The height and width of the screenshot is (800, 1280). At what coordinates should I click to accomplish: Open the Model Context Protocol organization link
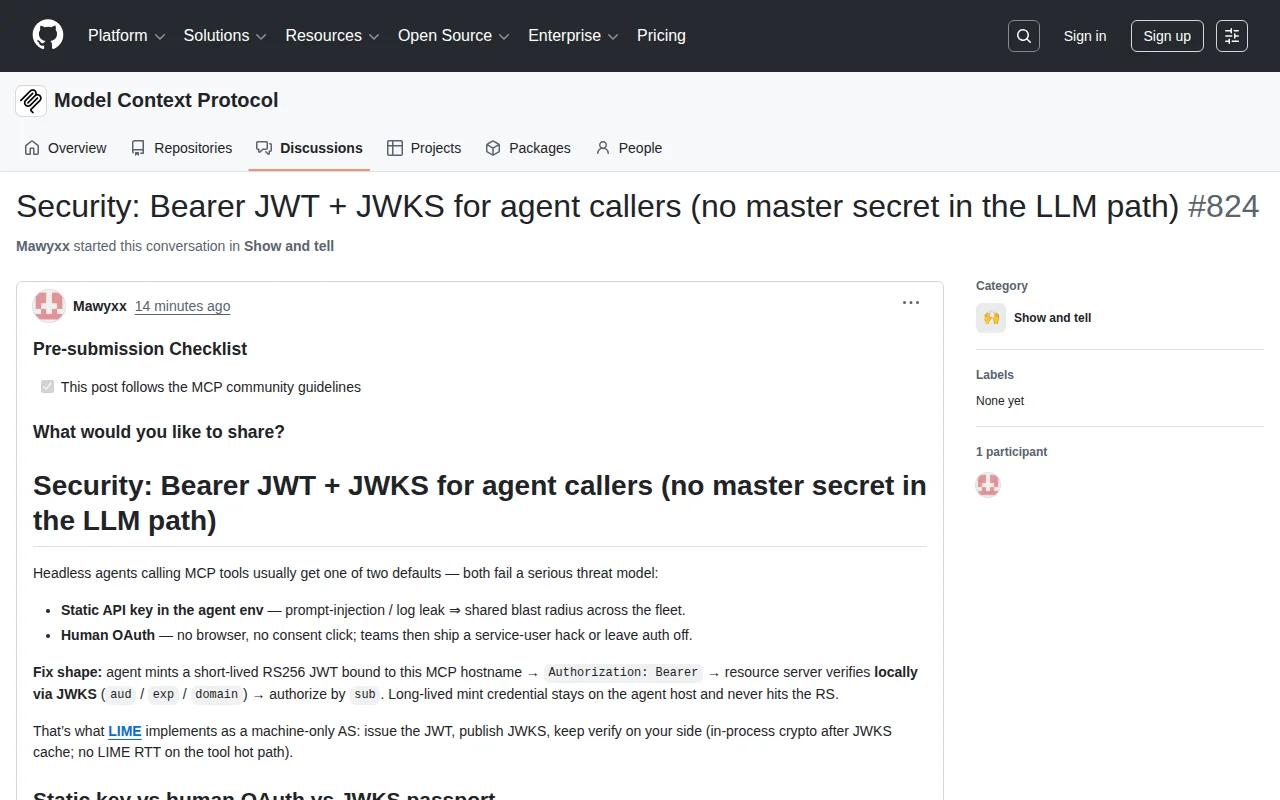(x=166, y=100)
